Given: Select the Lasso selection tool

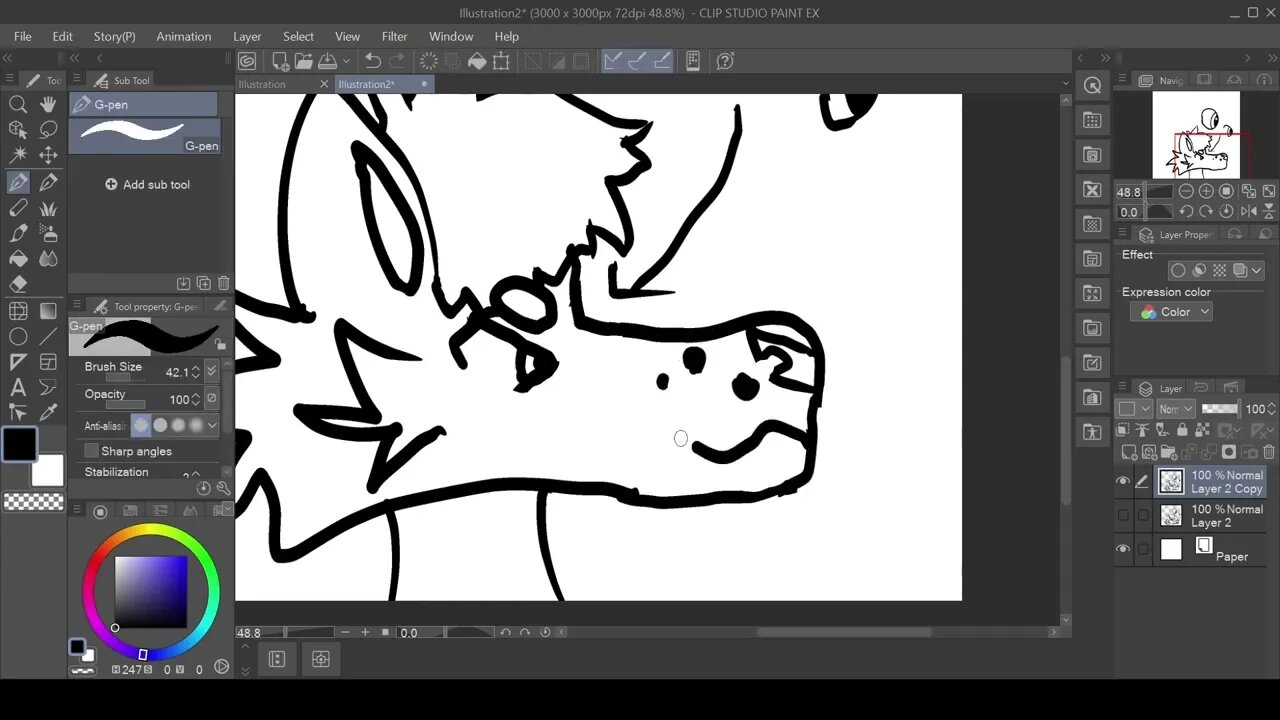Looking at the screenshot, I should point(48,130).
